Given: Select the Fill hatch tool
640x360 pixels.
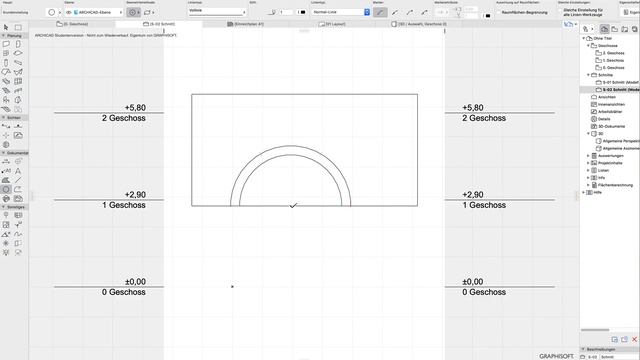Looking at the screenshot, I should pyautogui.click(x=6, y=180).
